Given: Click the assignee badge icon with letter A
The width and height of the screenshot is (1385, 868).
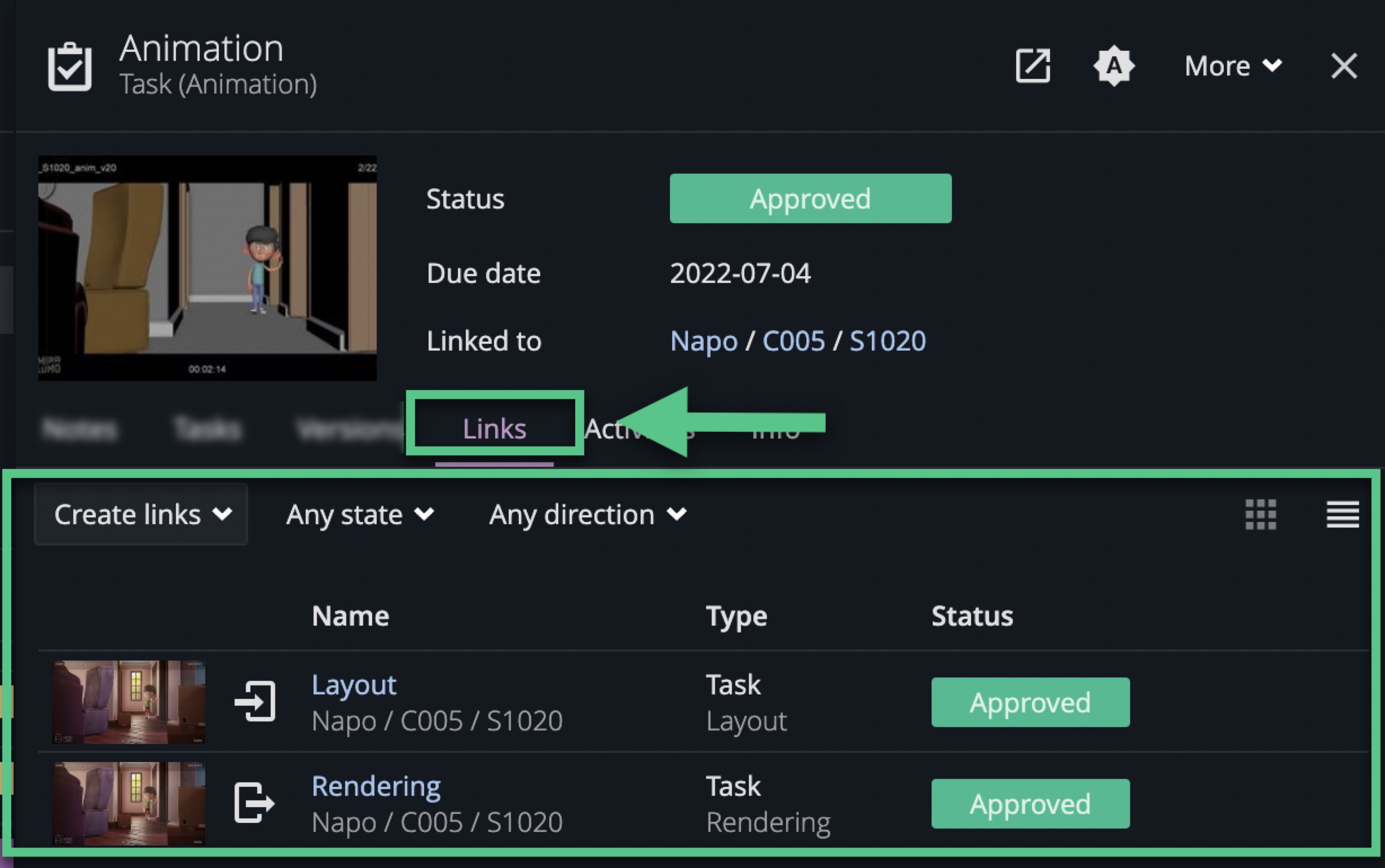Looking at the screenshot, I should pyautogui.click(x=1113, y=66).
